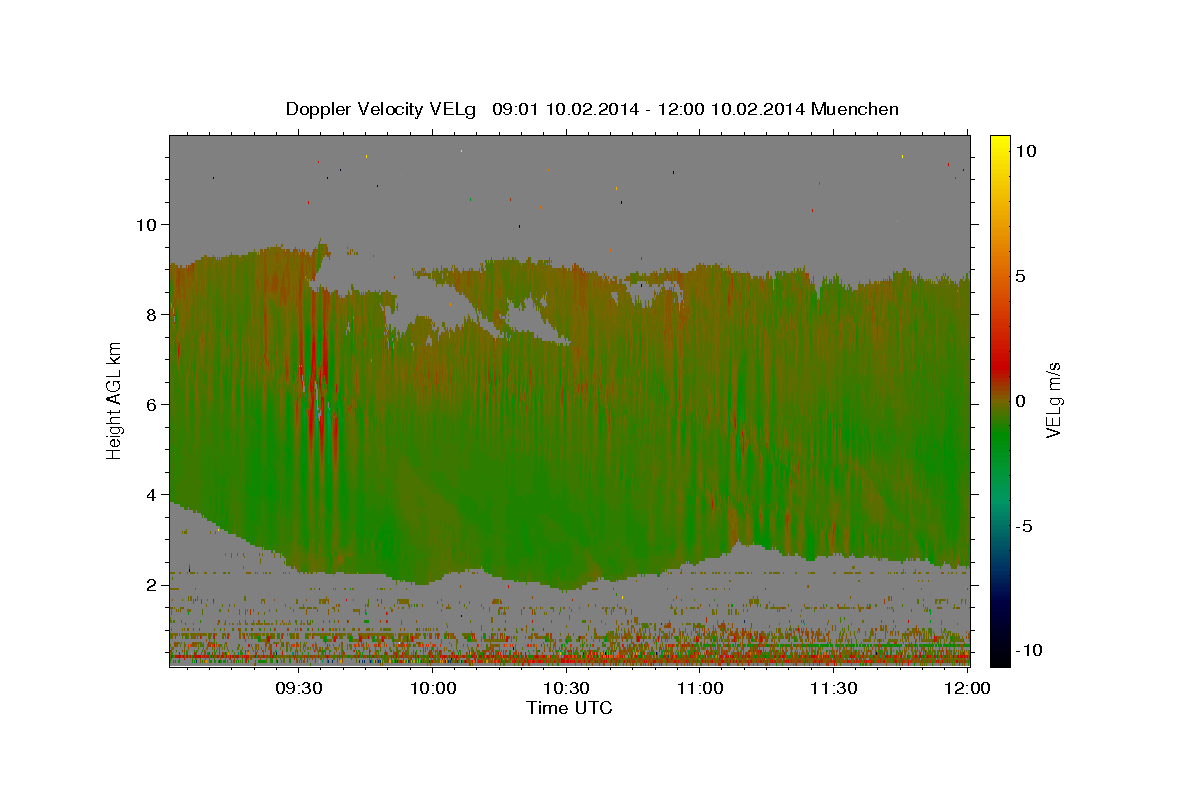1200x800 pixels.
Task: Click the colorbar value 5 label
Action: 1021,276
